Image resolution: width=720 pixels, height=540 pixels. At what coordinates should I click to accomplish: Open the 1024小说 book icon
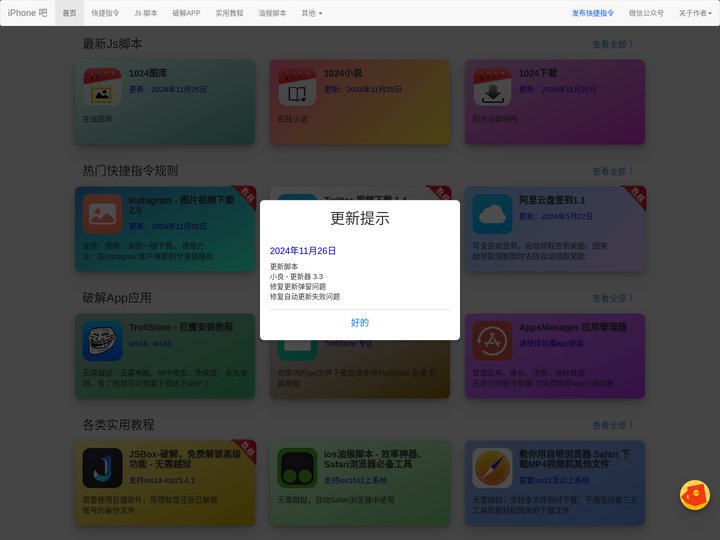(297, 87)
